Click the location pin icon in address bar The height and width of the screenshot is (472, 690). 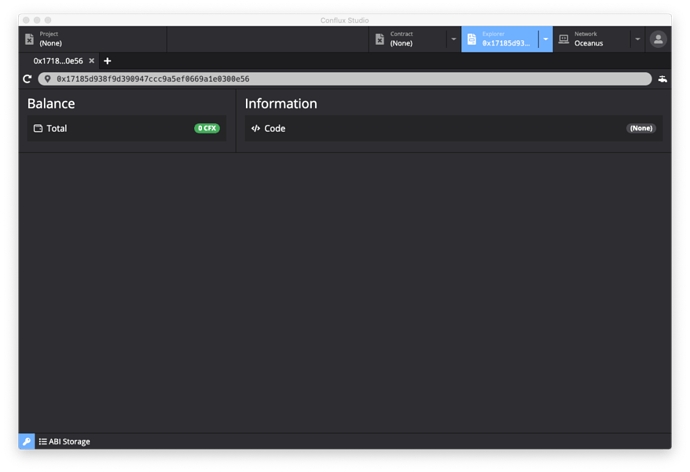coord(48,79)
